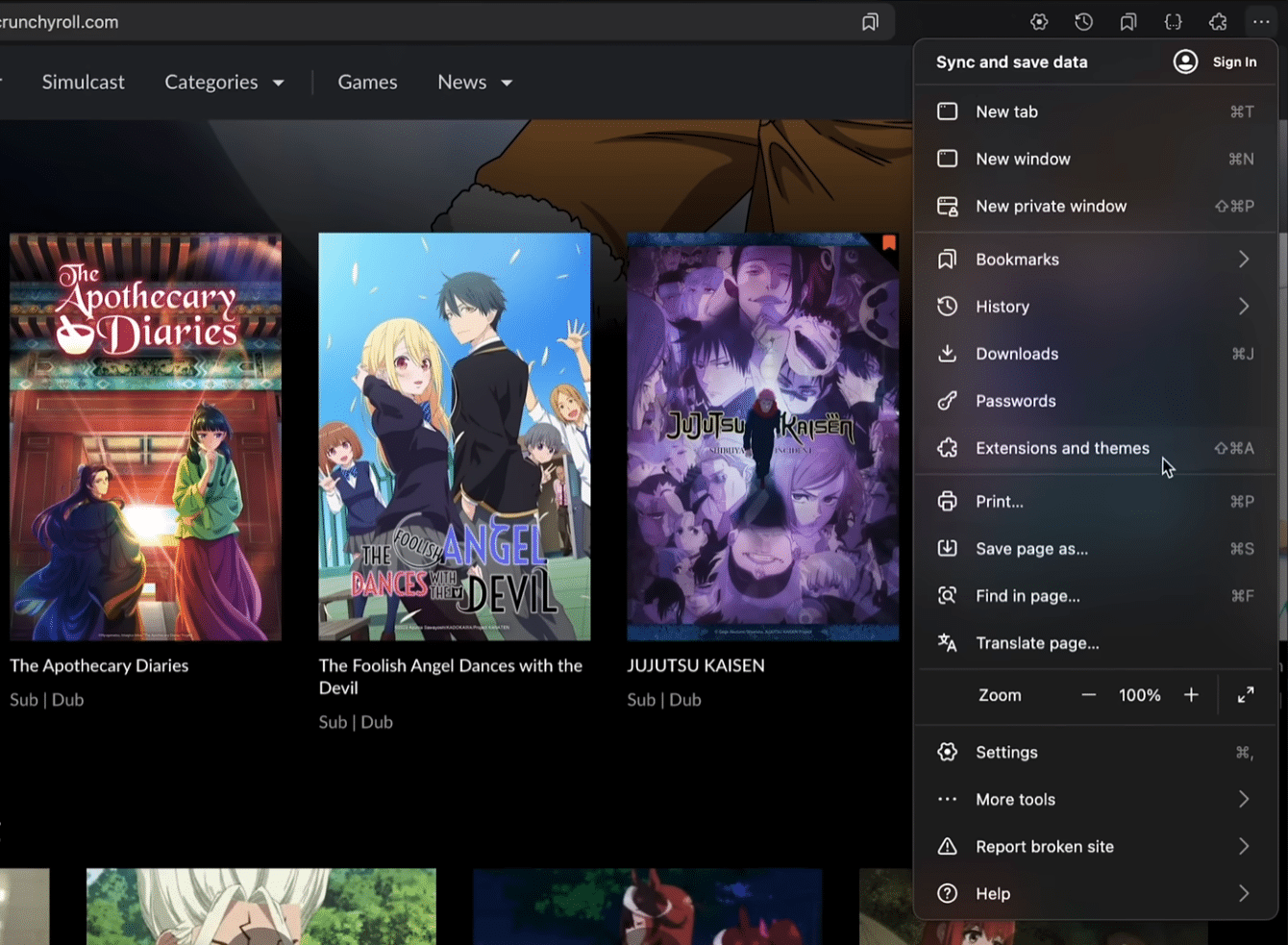Click the extensions puzzle icon in toolbar
This screenshot has height=945, width=1288.
[x=1218, y=22]
